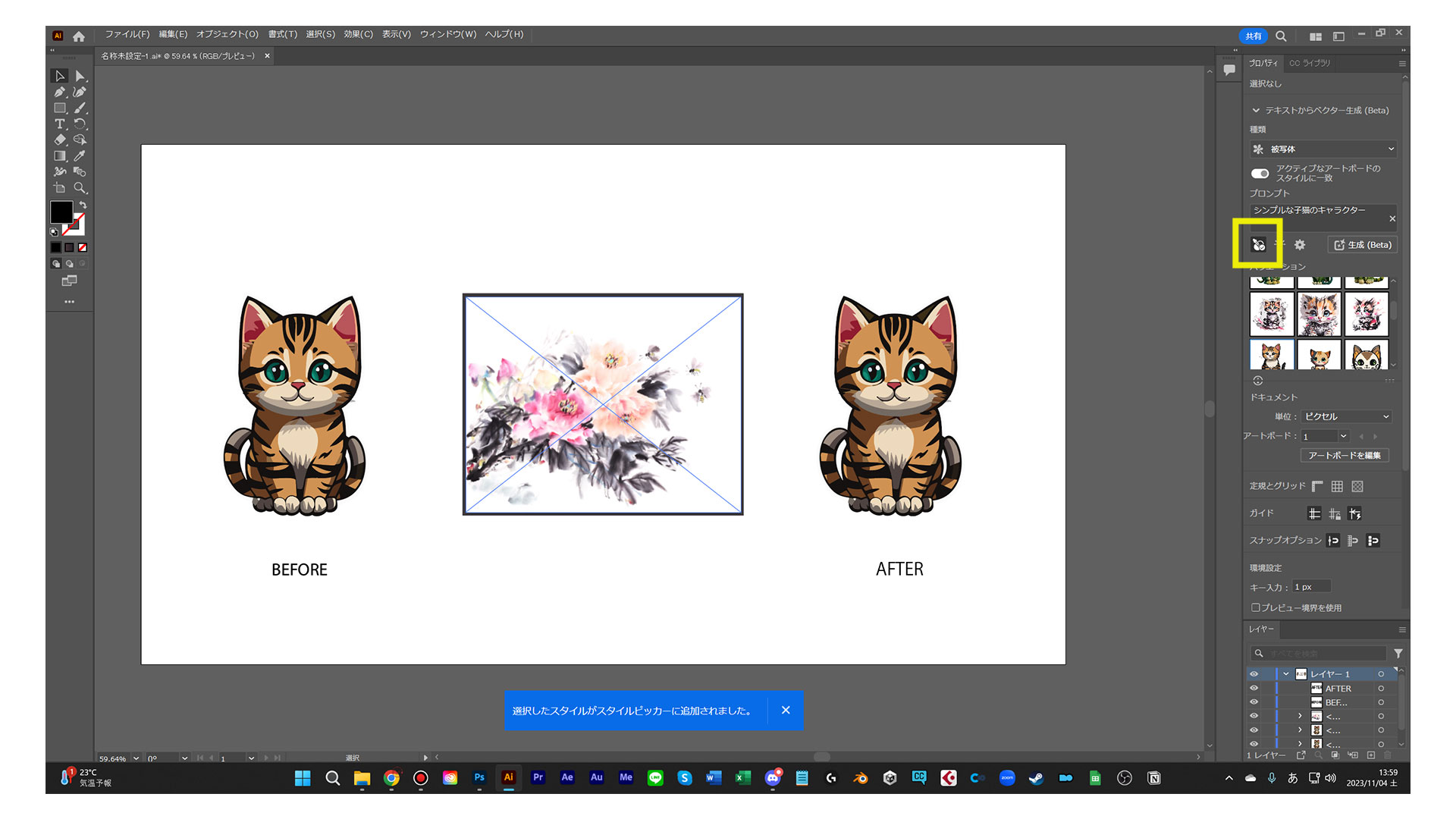Viewport: 1456px width, 819px height.
Task: Open the 種類 被写体 dropdown
Action: [x=1323, y=149]
